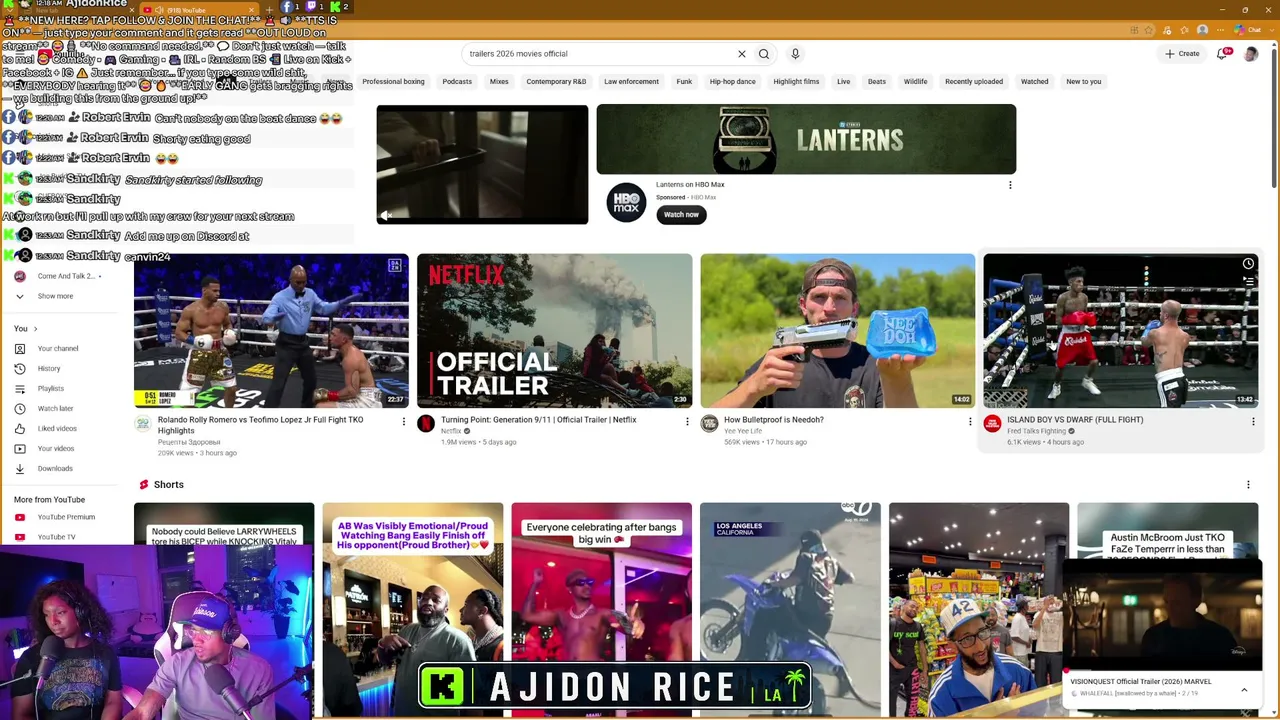Open the Live filter chip
This screenshot has width=1280, height=720.
tap(844, 82)
